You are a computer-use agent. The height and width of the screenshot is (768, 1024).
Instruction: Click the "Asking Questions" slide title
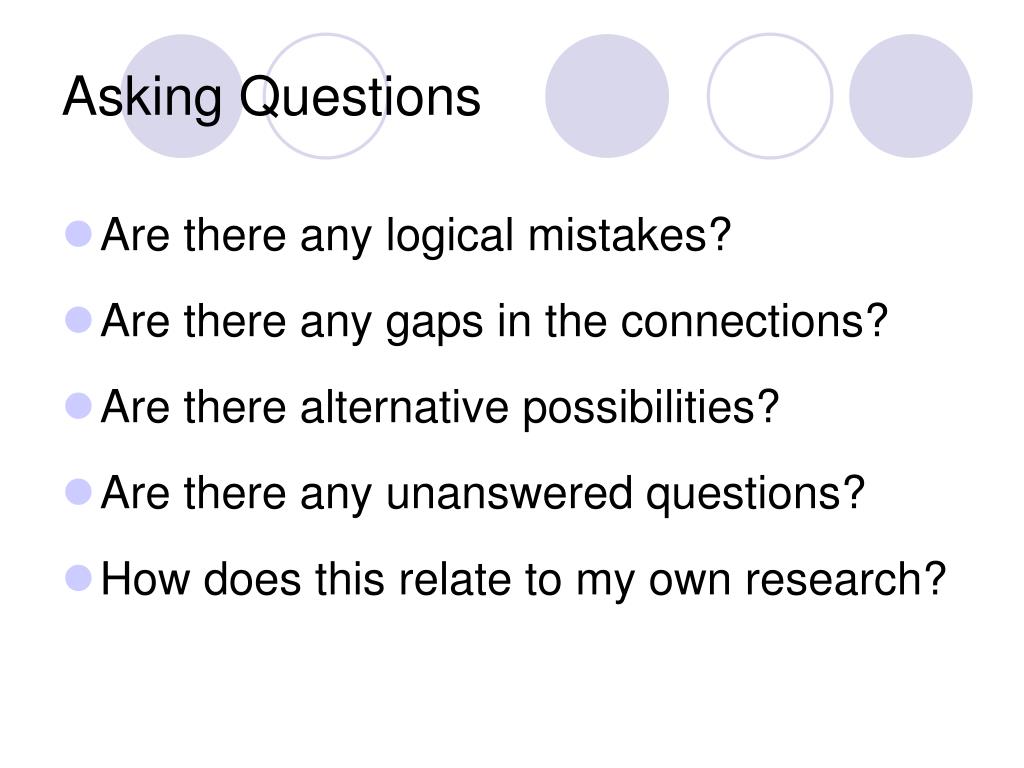[x=272, y=97]
